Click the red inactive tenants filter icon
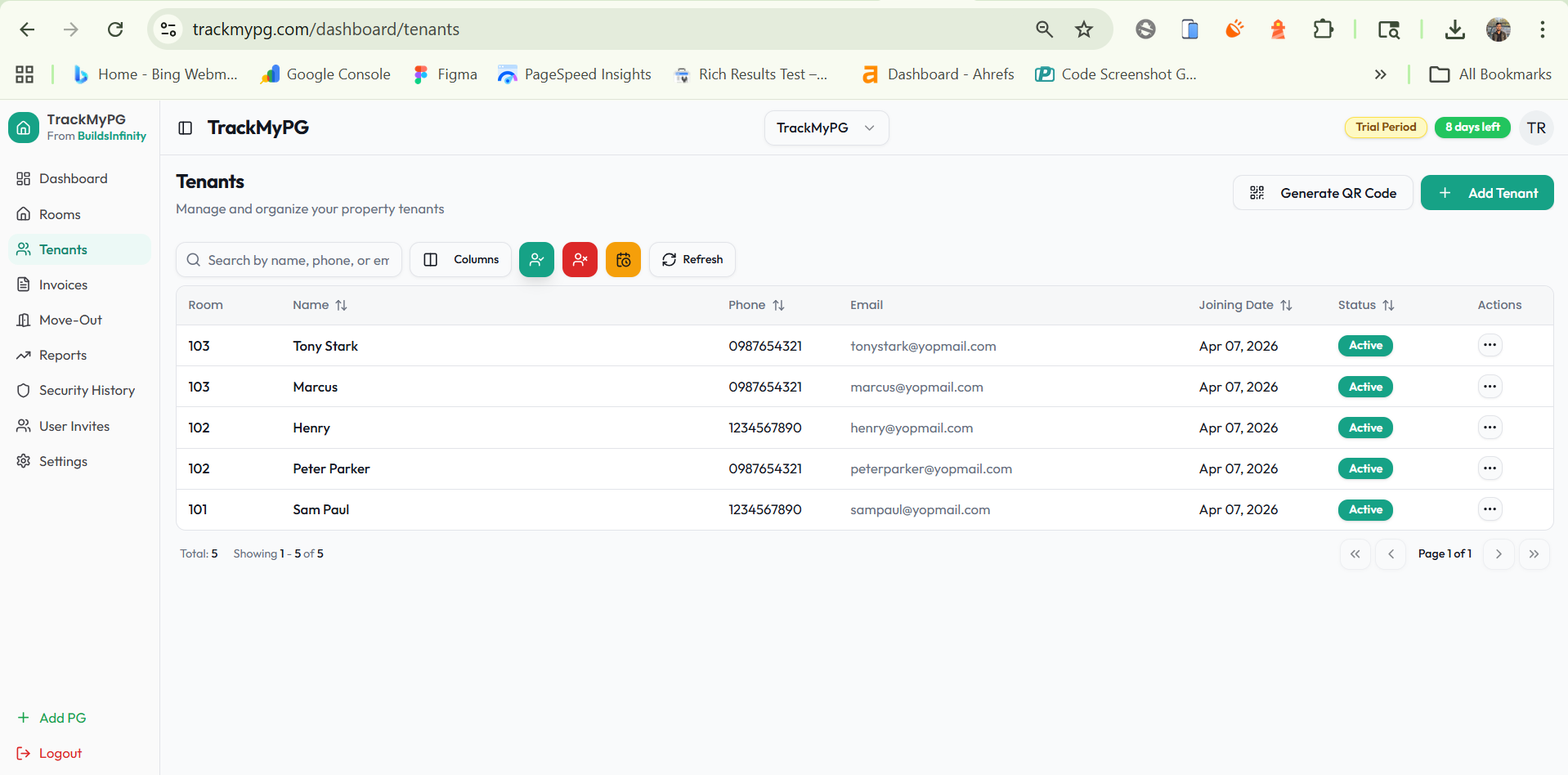The image size is (1568, 775). coord(580,259)
